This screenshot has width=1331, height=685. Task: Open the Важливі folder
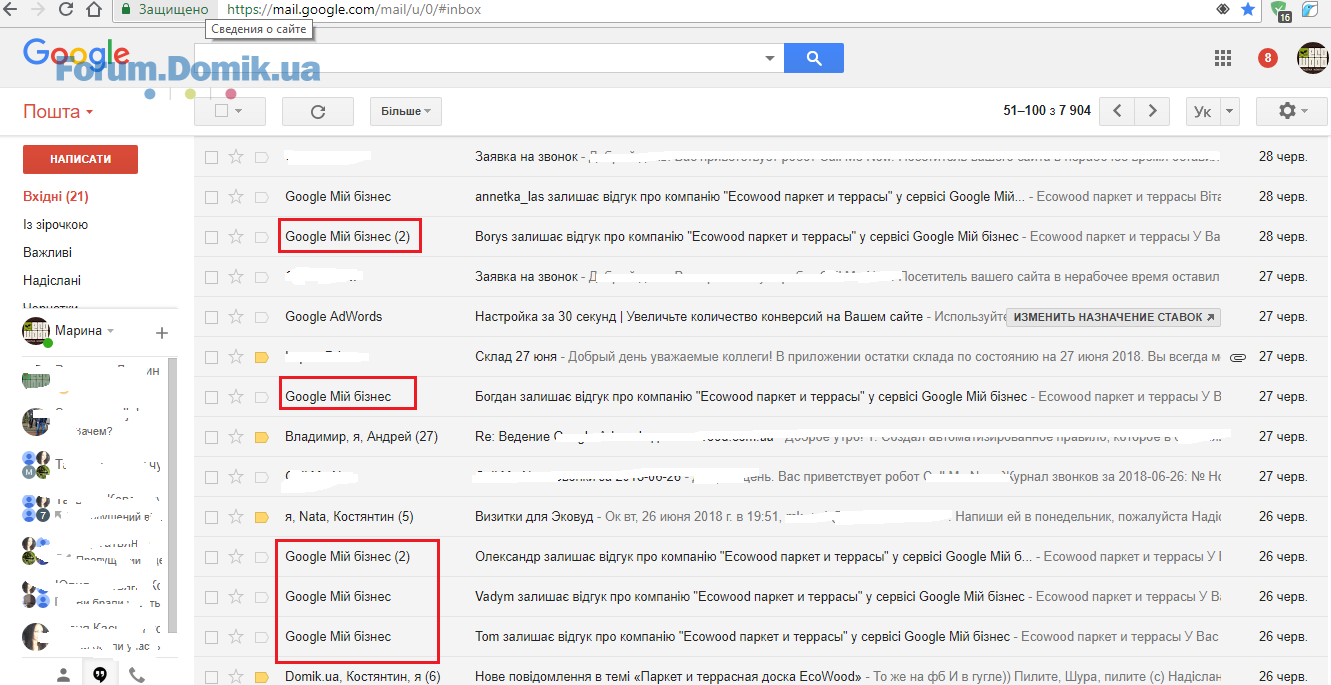coord(47,253)
